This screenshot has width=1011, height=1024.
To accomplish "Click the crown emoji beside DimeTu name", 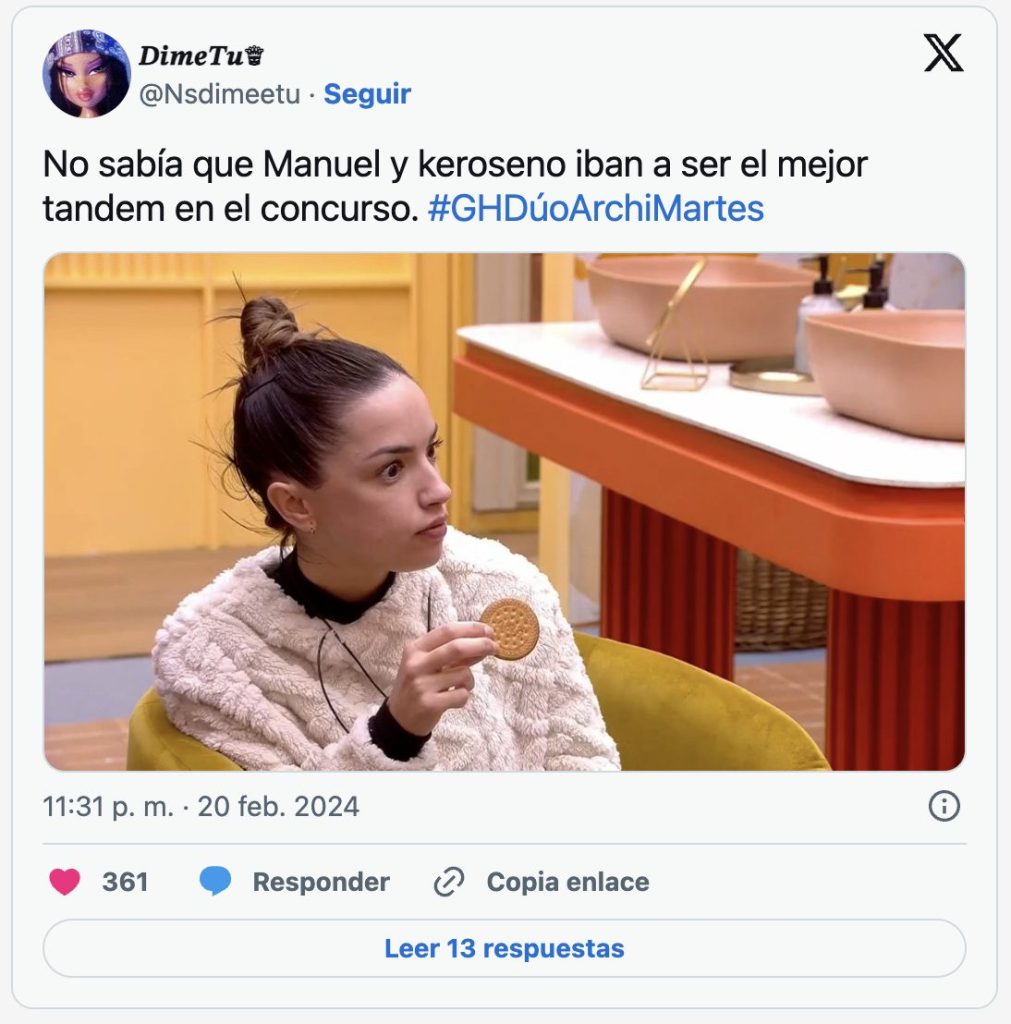I will click(x=255, y=56).
